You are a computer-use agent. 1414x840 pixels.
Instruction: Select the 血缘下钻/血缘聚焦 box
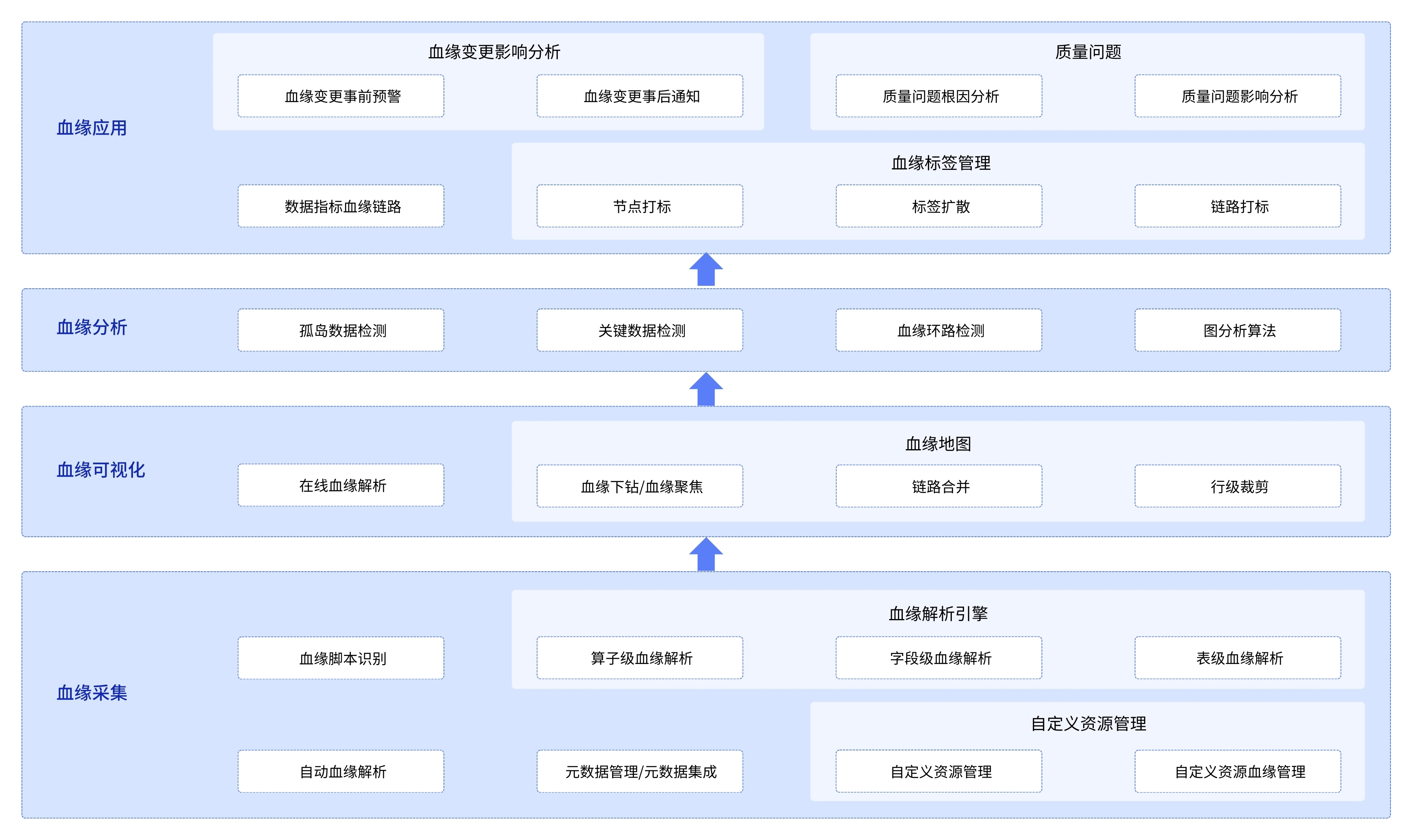(639, 486)
